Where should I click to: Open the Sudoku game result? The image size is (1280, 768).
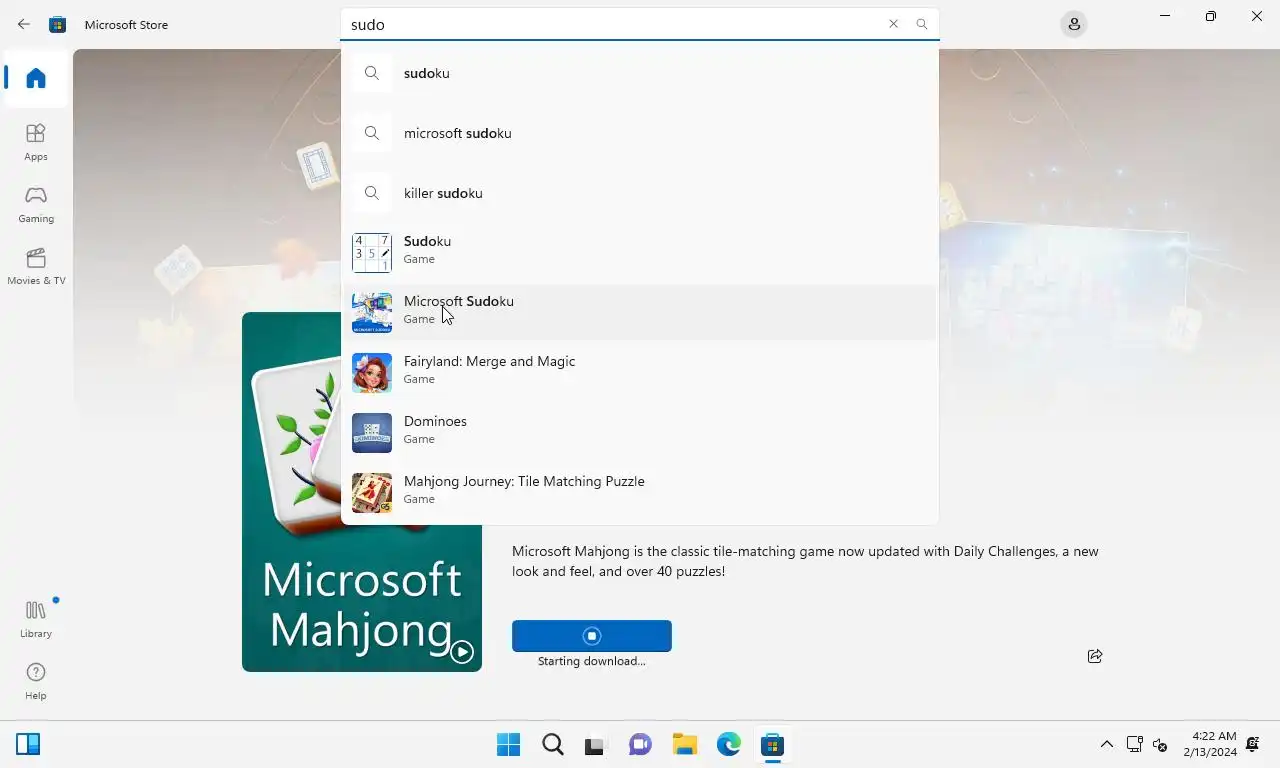click(x=640, y=251)
